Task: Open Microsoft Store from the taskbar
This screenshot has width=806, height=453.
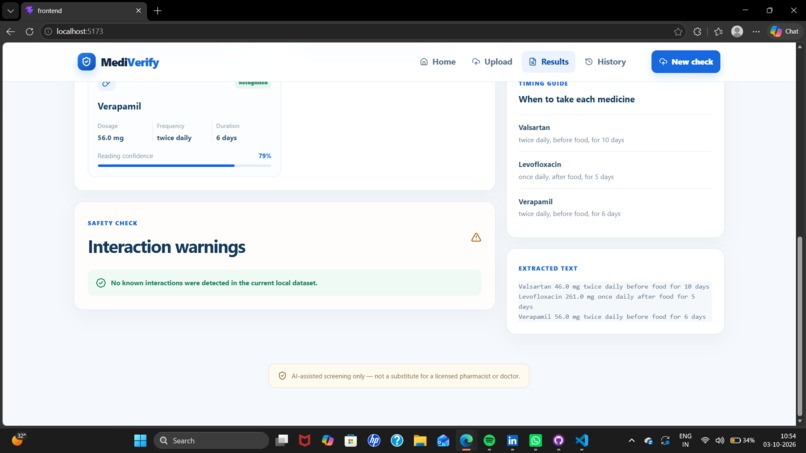Action: [x=351, y=441]
